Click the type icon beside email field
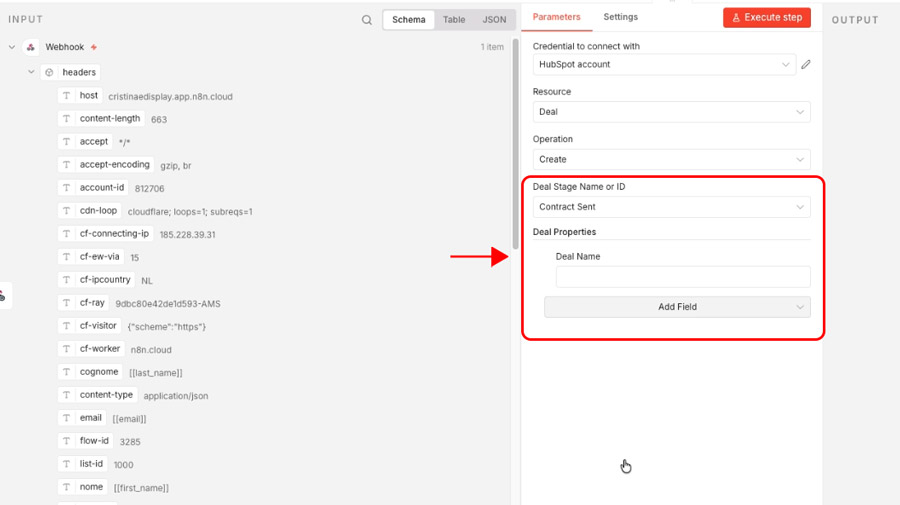Viewport: 900px width, 505px height. (67, 418)
